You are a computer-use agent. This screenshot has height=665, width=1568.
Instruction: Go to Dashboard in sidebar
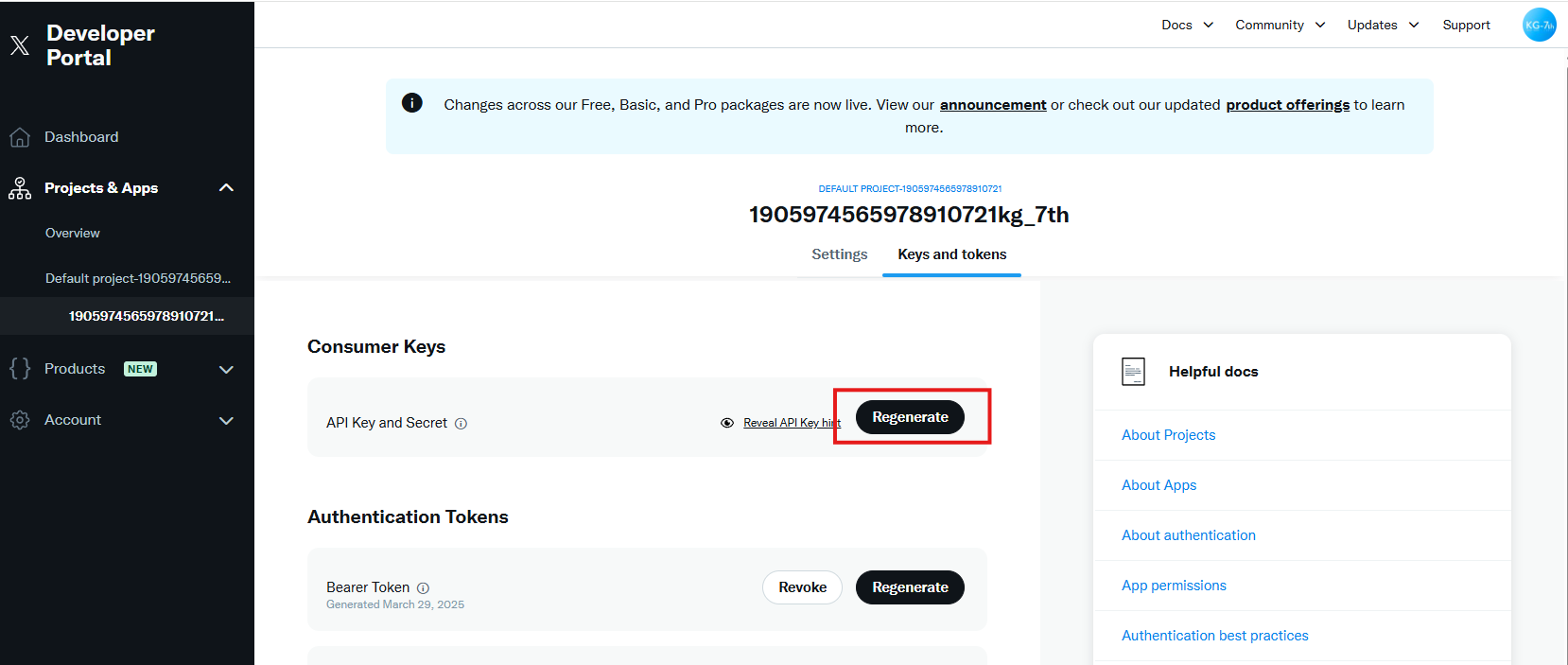tap(81, 137)
